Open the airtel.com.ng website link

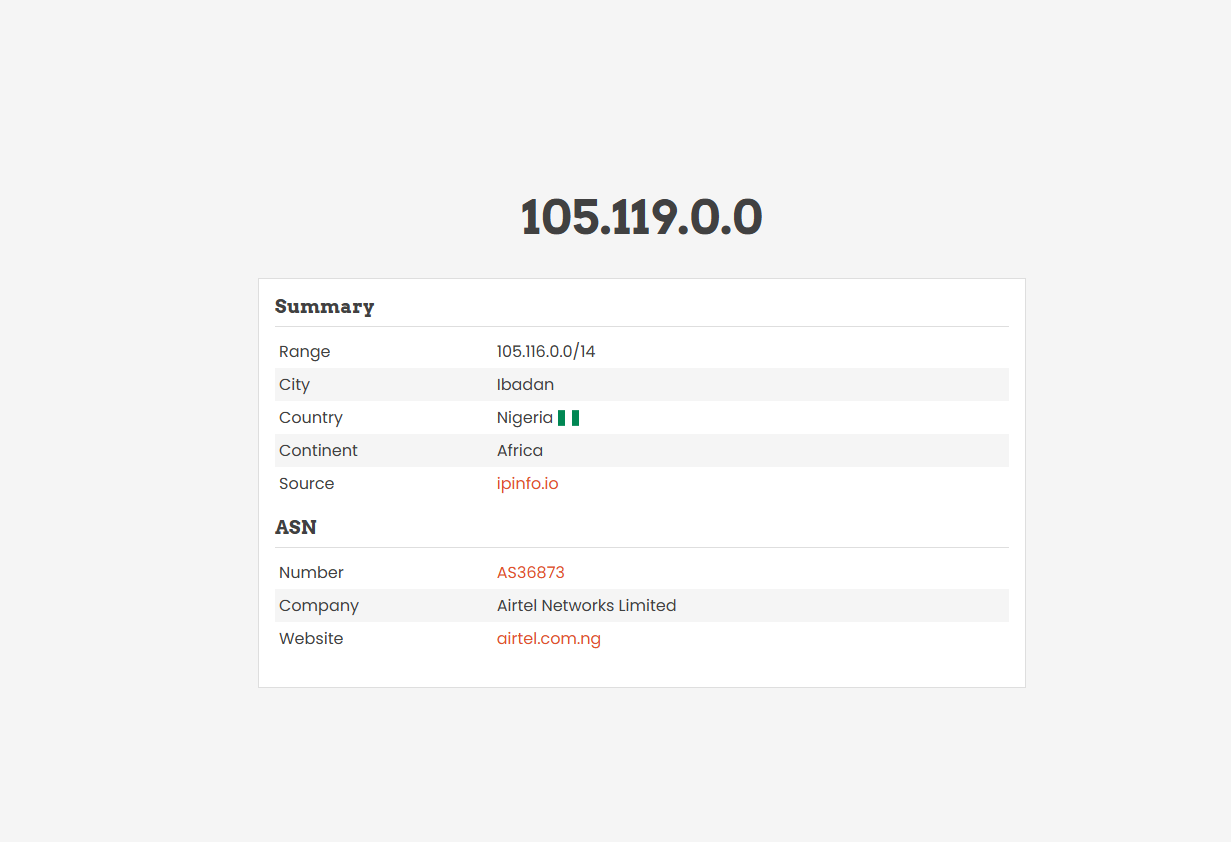pyautogui.click(x=548, y=638)
